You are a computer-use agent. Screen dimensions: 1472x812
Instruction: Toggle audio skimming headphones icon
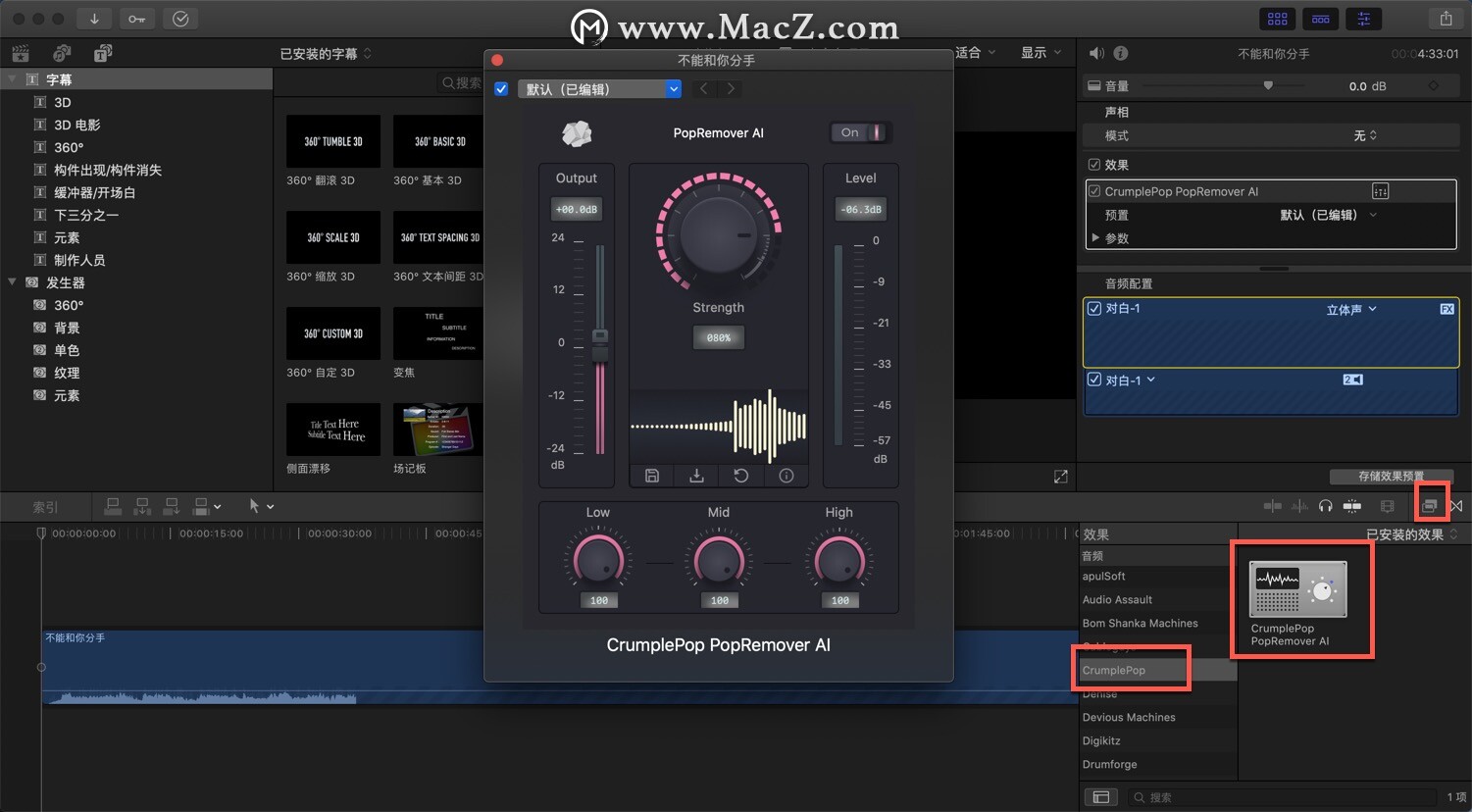pyautogui.click(x=1326, y=506)
